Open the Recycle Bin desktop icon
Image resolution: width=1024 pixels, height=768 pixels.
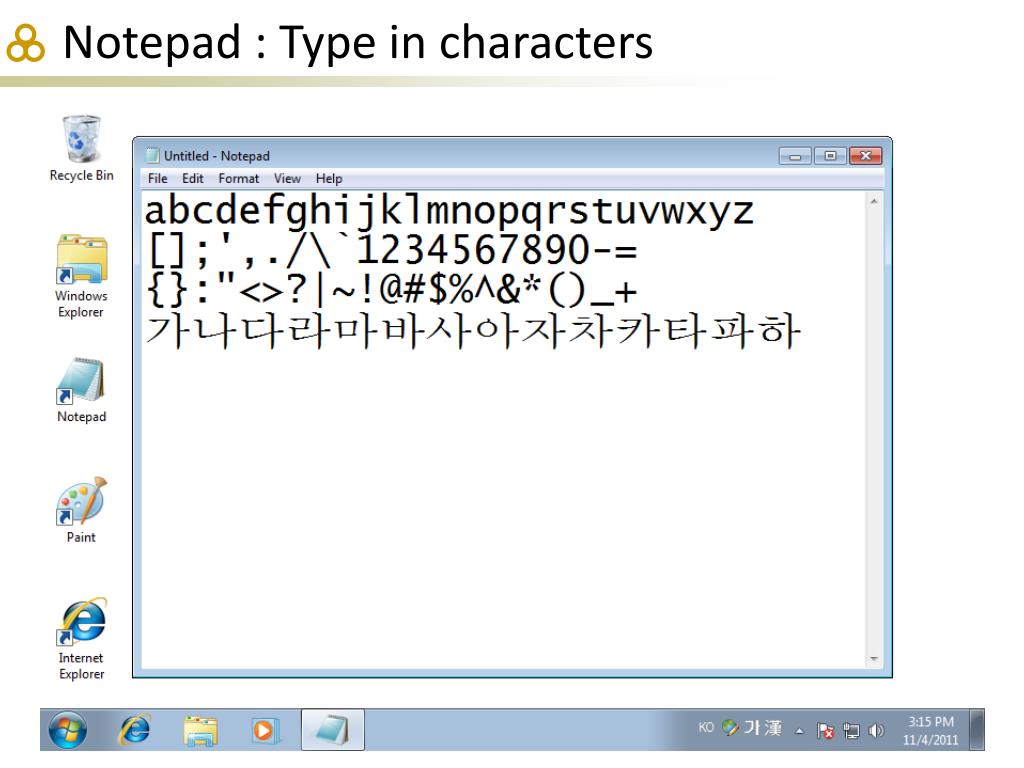pyautogui.click(x=82, y=148)
